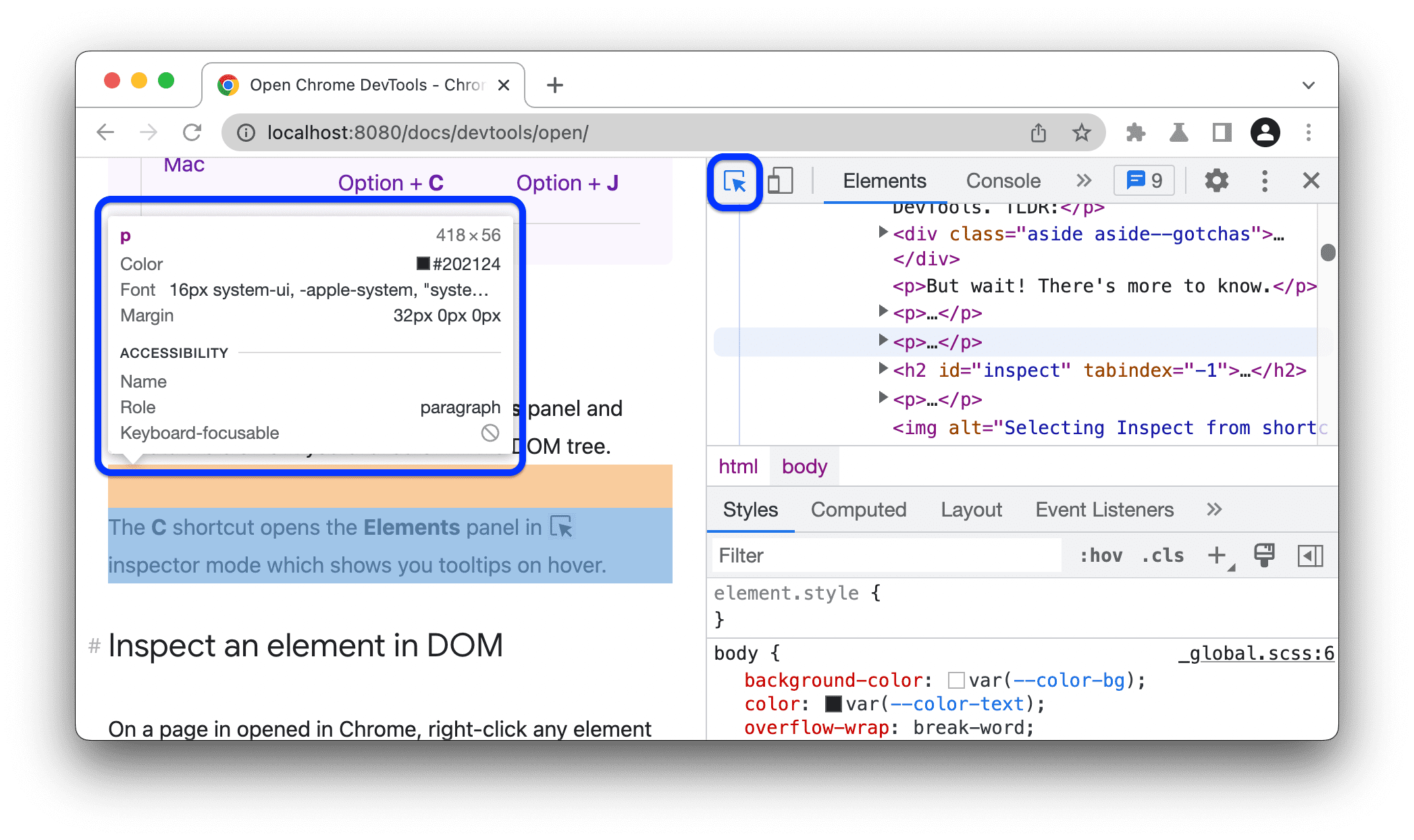Screen dimensions: 1414x840
Task: Select the Console panel icon
Action: click(1001, 180)
